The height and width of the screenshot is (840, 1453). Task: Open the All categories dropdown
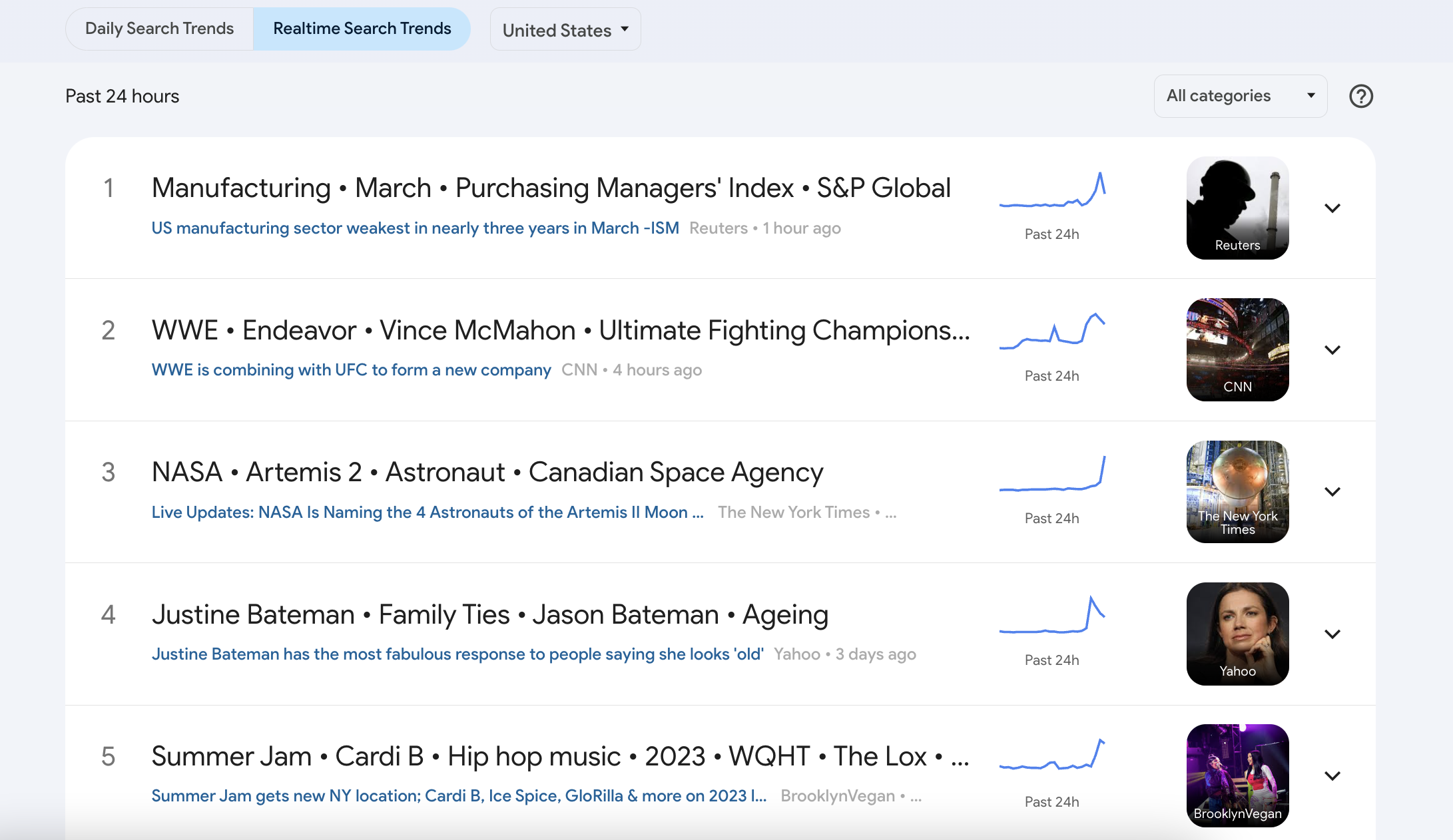tap(1240, 96)
